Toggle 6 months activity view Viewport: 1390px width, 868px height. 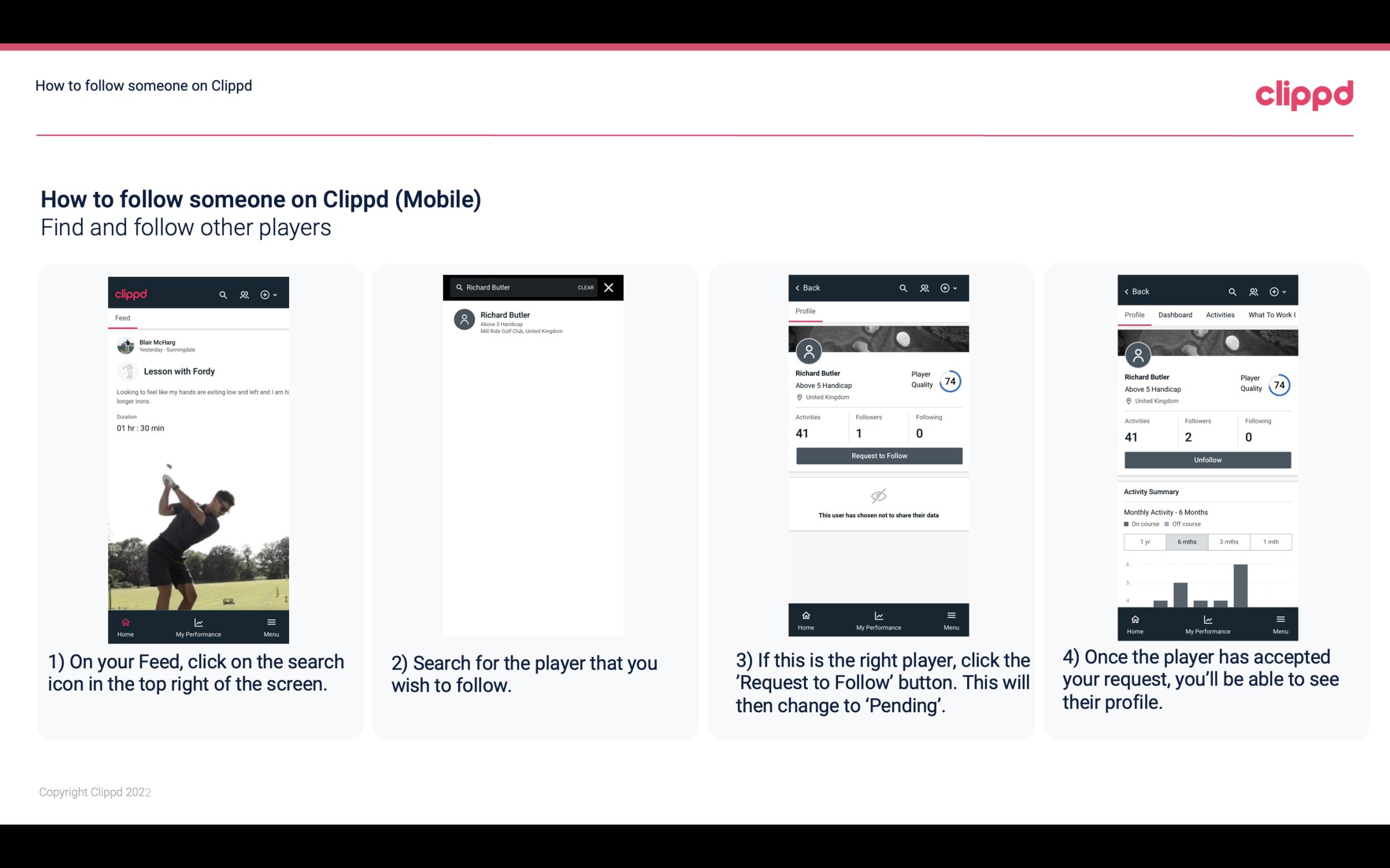point(1187,541)
